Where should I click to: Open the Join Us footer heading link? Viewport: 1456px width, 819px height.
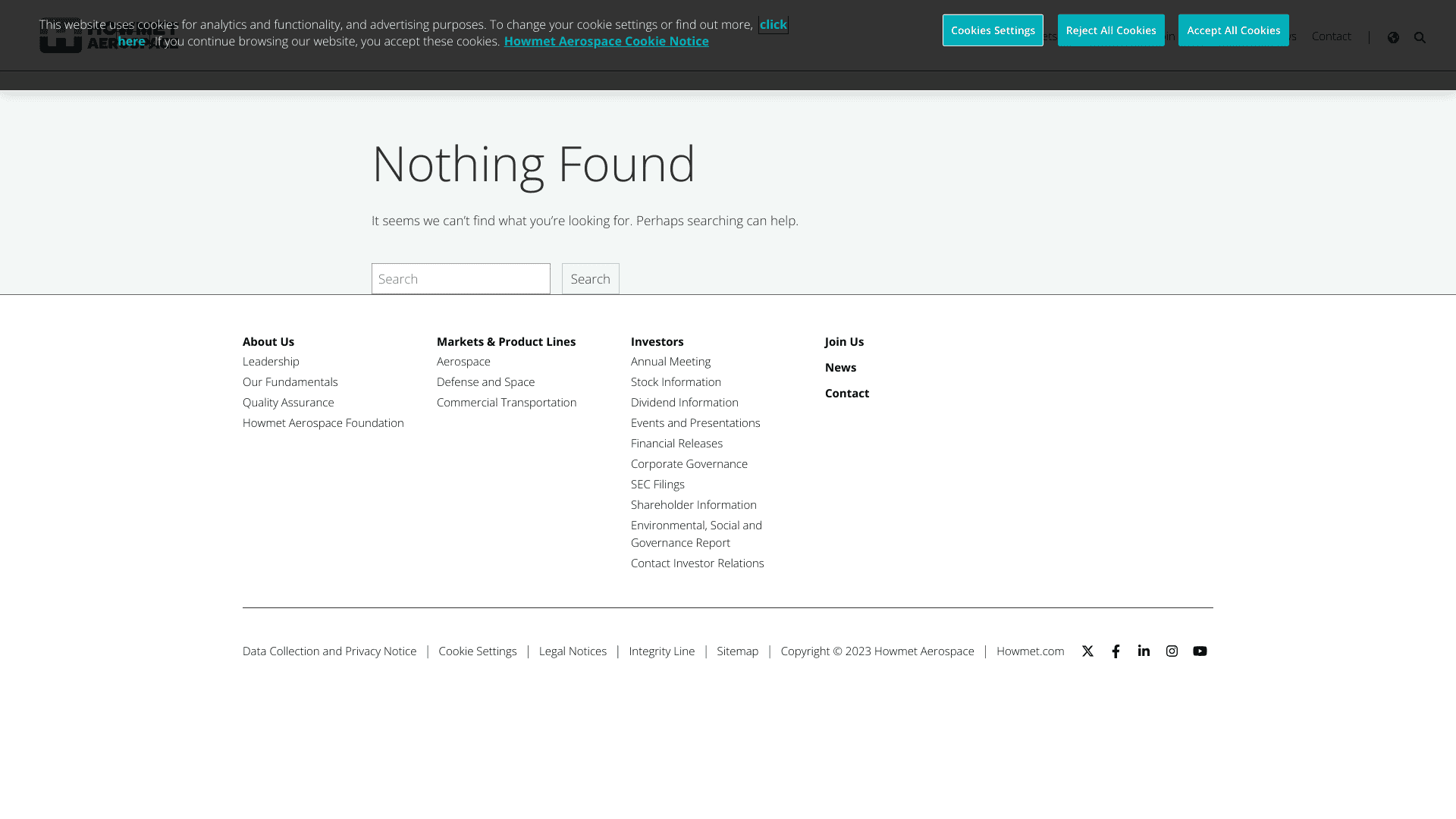(x=844, y=342)
